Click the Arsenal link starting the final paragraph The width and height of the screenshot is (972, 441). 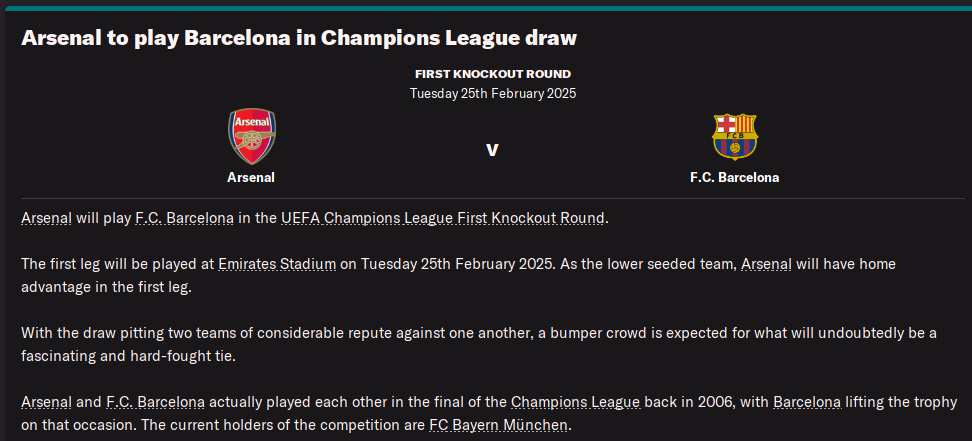(x=46, y=403)
